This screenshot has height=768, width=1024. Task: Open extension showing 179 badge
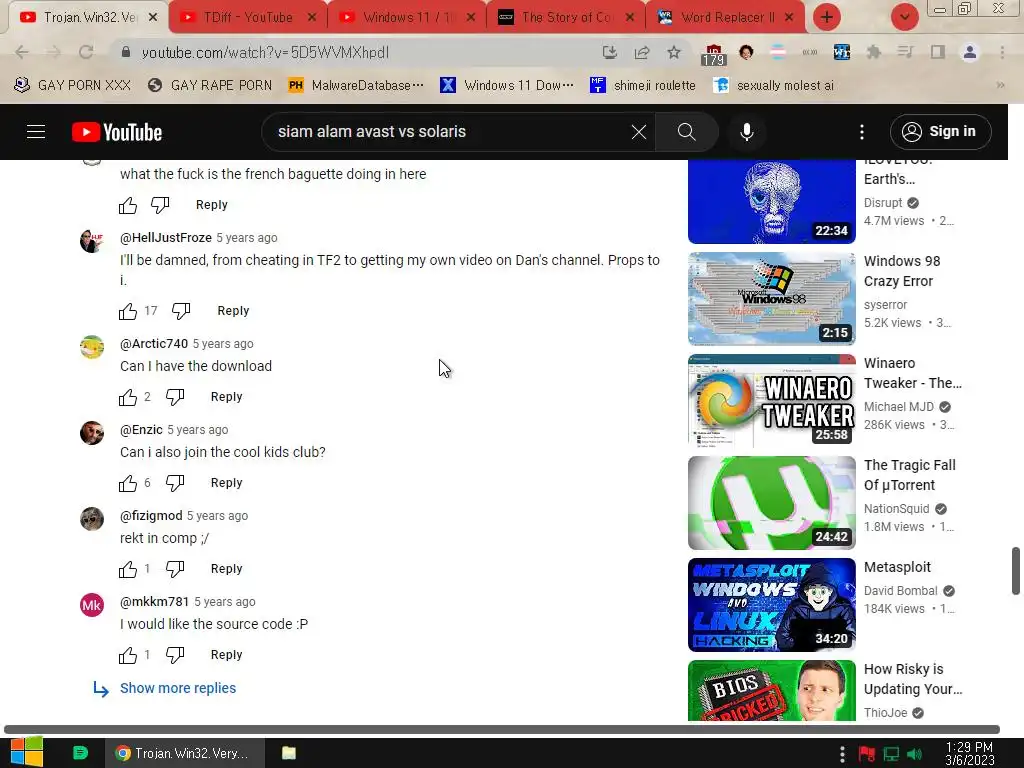(x=713, y=54)
